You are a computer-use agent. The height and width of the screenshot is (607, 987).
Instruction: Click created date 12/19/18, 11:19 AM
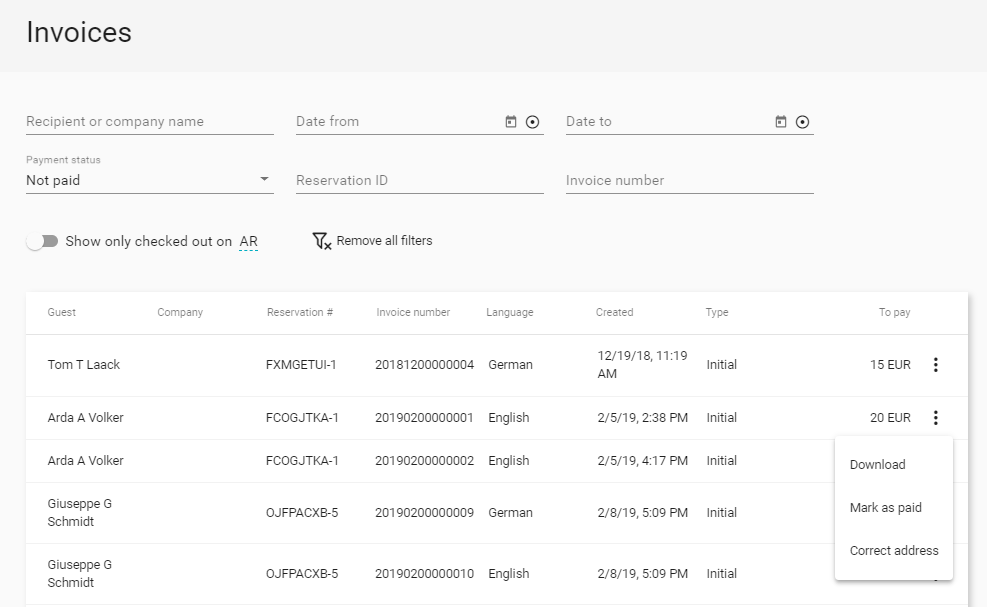pos(642,365)
